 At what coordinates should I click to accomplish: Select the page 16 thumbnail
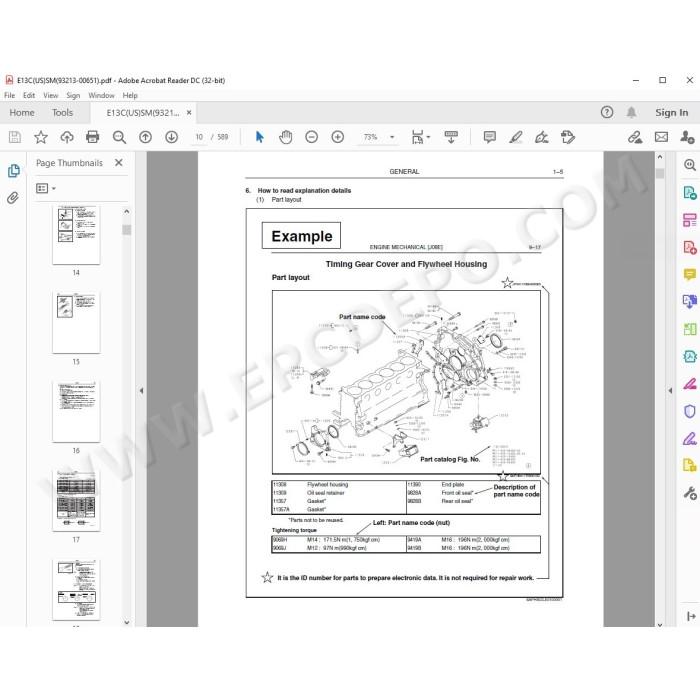click(x=76, y=411)
